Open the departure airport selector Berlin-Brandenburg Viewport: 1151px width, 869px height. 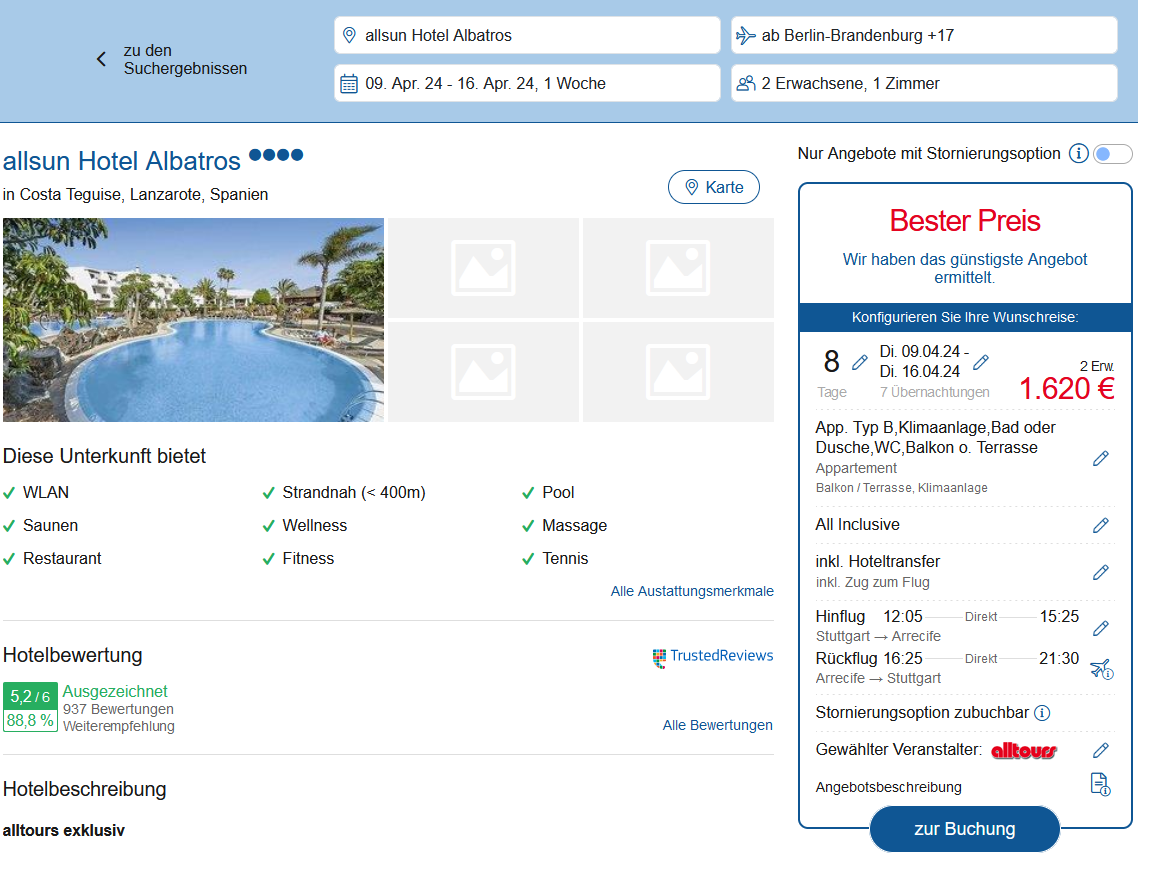[x=923, y=35]
